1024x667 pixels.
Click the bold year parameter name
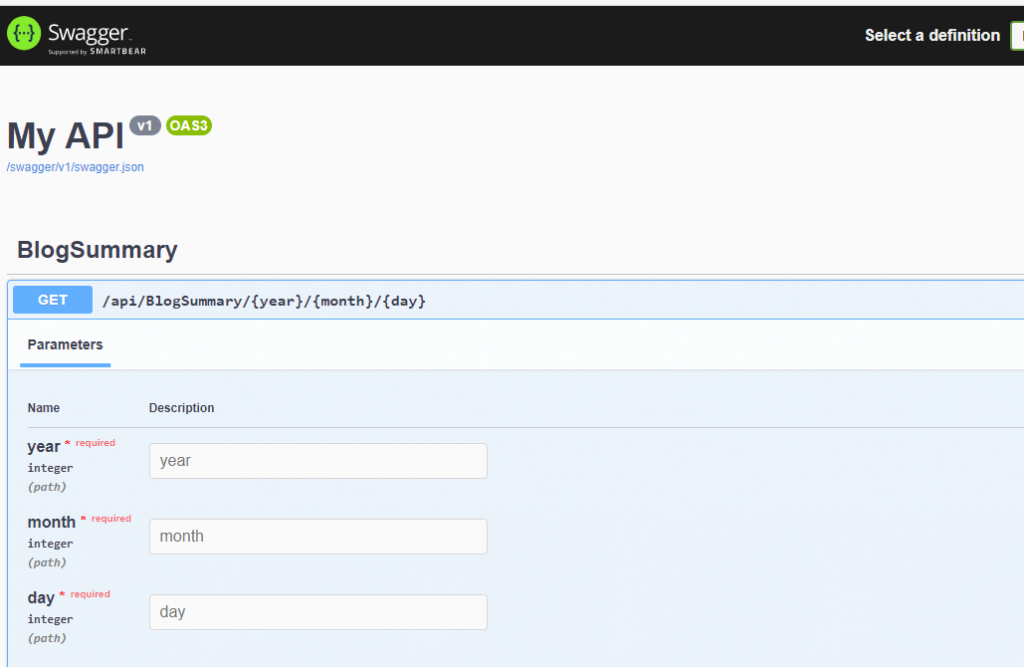click(44, 446)
